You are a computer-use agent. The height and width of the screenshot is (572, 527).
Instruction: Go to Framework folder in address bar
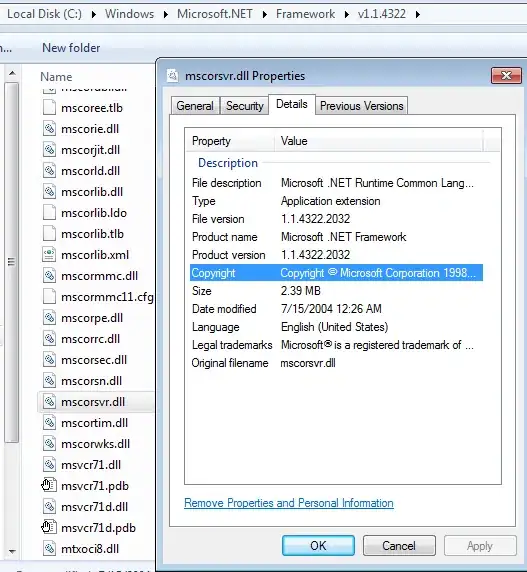pos(305,14)
